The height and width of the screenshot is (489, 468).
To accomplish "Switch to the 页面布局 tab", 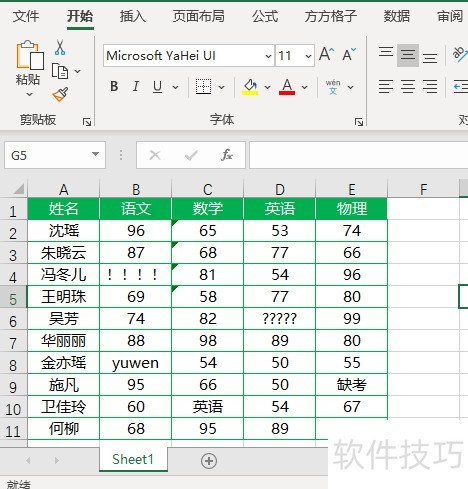I will (199, 16).
